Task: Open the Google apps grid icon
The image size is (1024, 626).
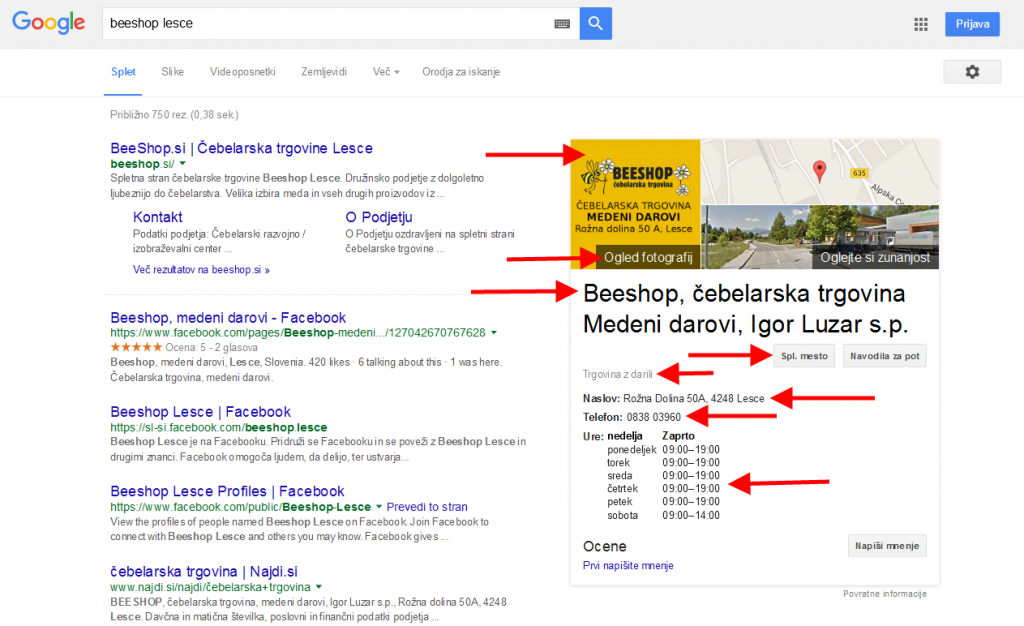Action: [x=921, y=24]
